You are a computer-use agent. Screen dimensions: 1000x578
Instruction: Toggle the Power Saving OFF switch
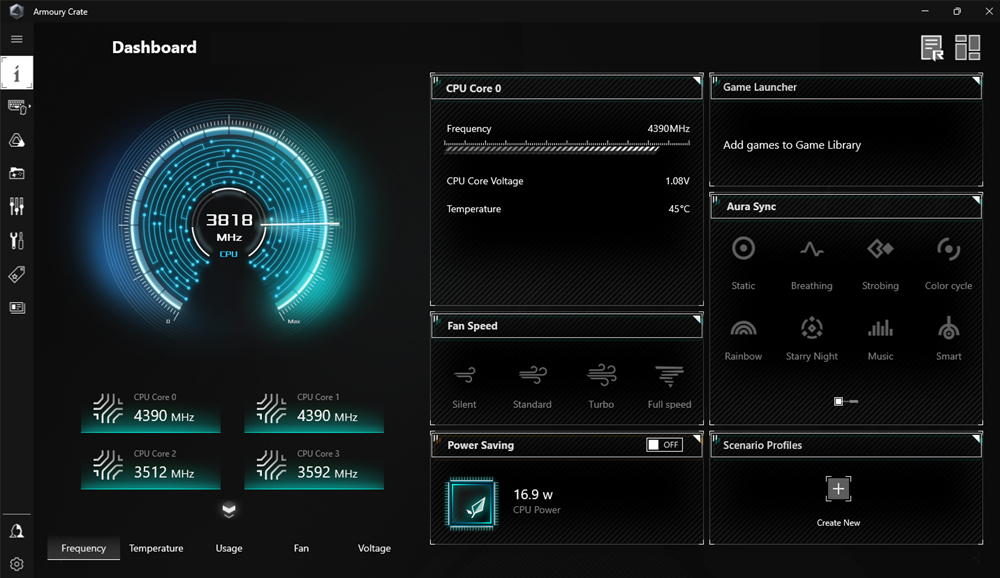(664, 445)
